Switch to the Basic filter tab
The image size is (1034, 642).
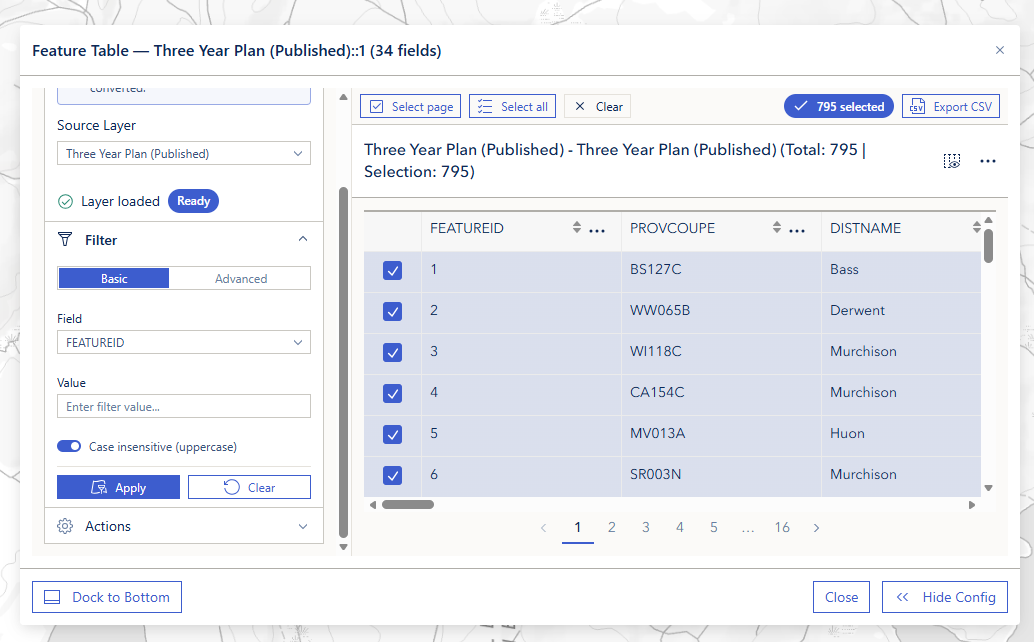(113, 278)
